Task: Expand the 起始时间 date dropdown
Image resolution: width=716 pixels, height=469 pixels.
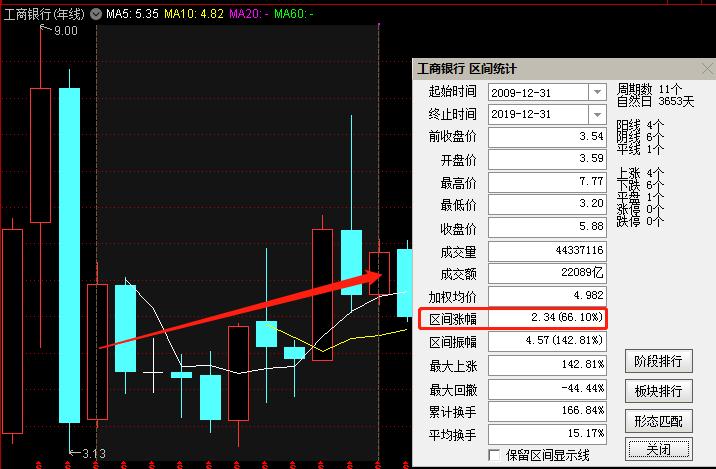Action: point(597,92)
